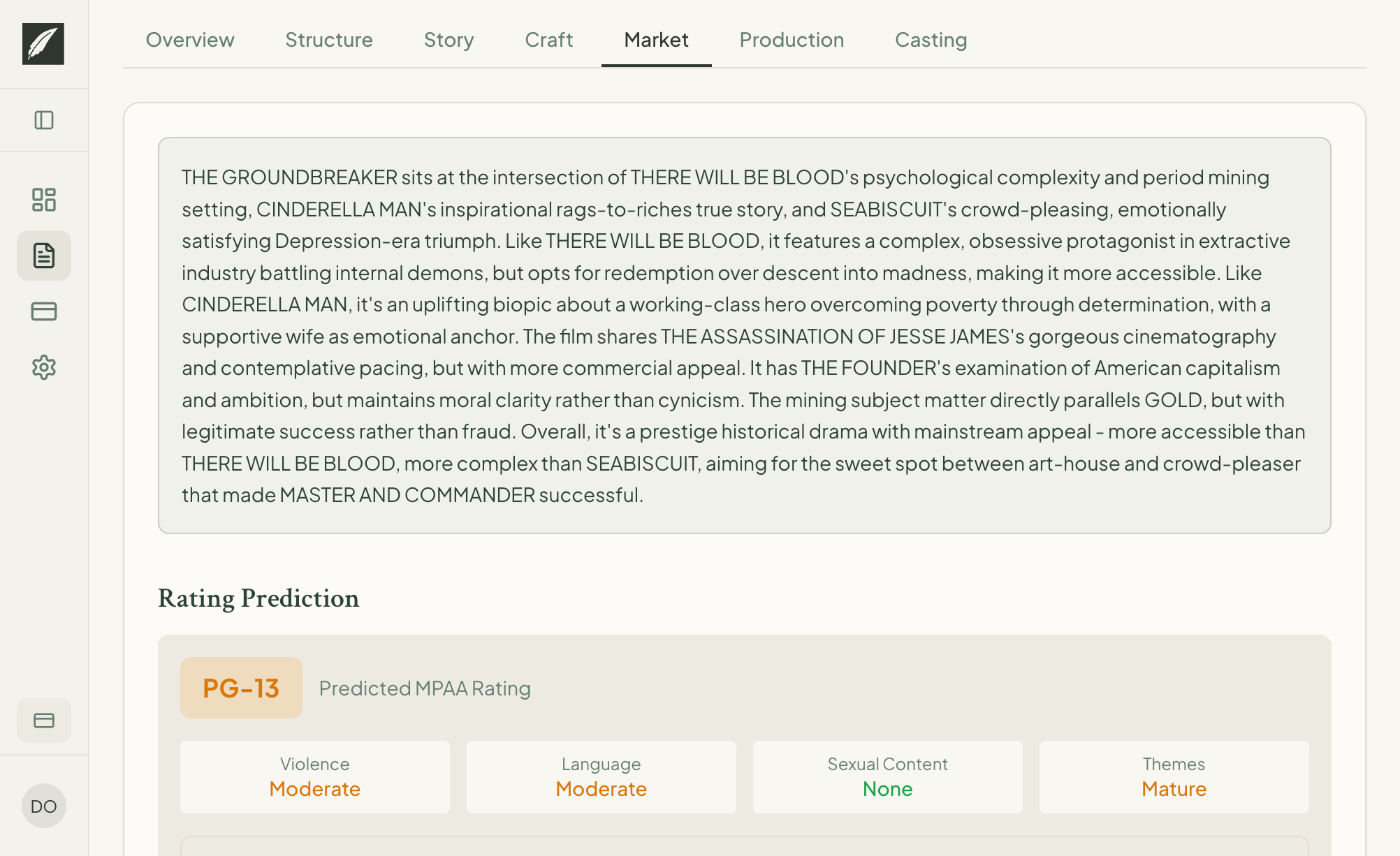Select the Sexual Content None card
The height and width of the screenshot is (856, 1400).
887,776
